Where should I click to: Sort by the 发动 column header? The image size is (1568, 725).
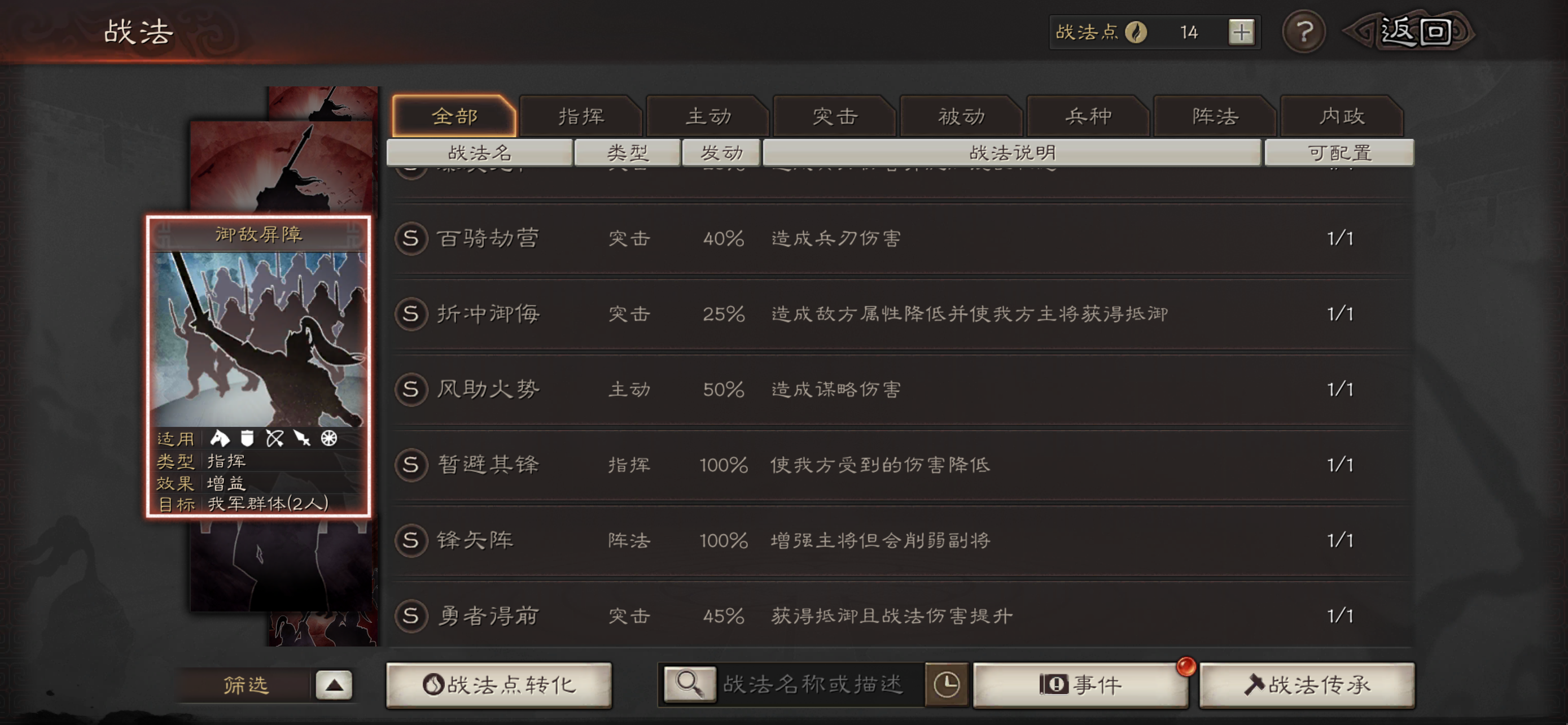[x=721, y=152]
